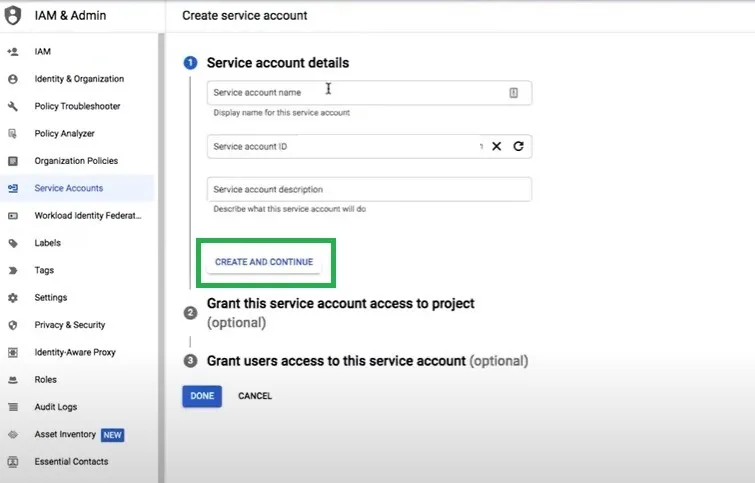
Task: Click the Service account details step heading
Action: tap(278, 63)
